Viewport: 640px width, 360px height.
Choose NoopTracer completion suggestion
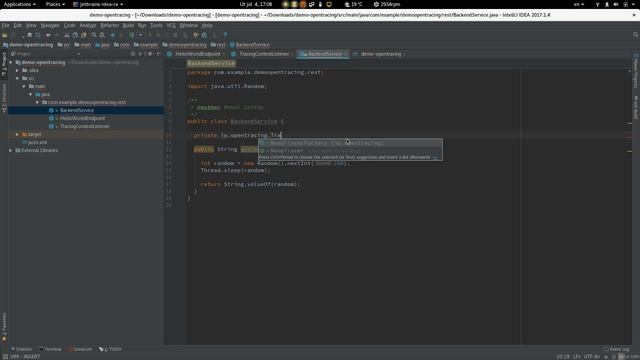(350, 151)
